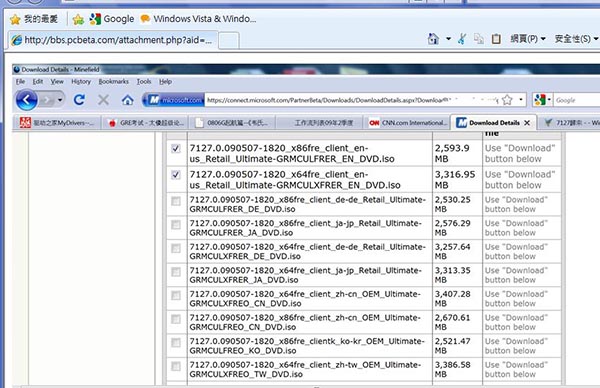600x388 pixels.
Task: Check the x64fre de-de Retail Ultimate checkbox
Action: coord(176,248)
